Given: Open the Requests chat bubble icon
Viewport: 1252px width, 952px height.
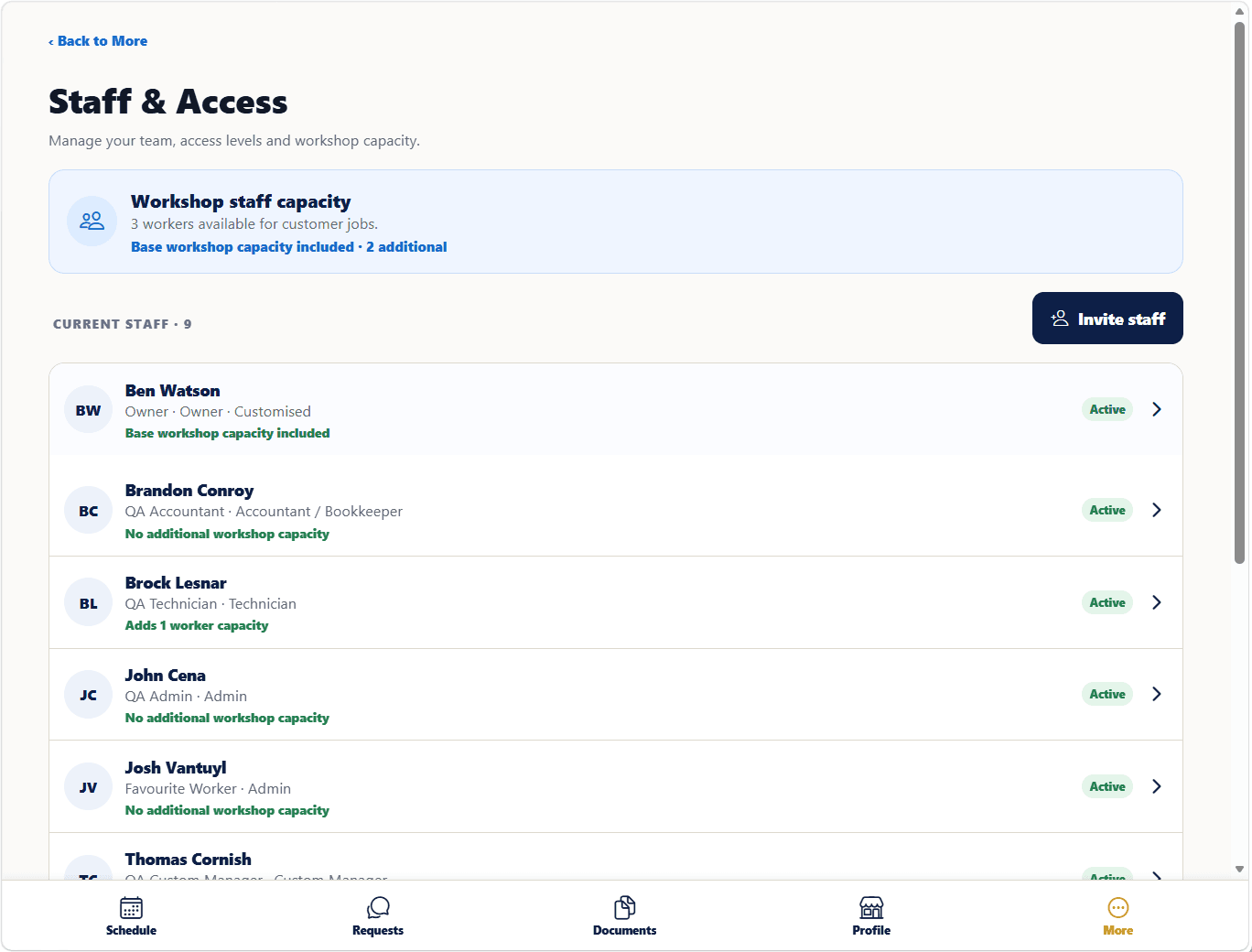Looking at the screenshot, I should (378, 907).
